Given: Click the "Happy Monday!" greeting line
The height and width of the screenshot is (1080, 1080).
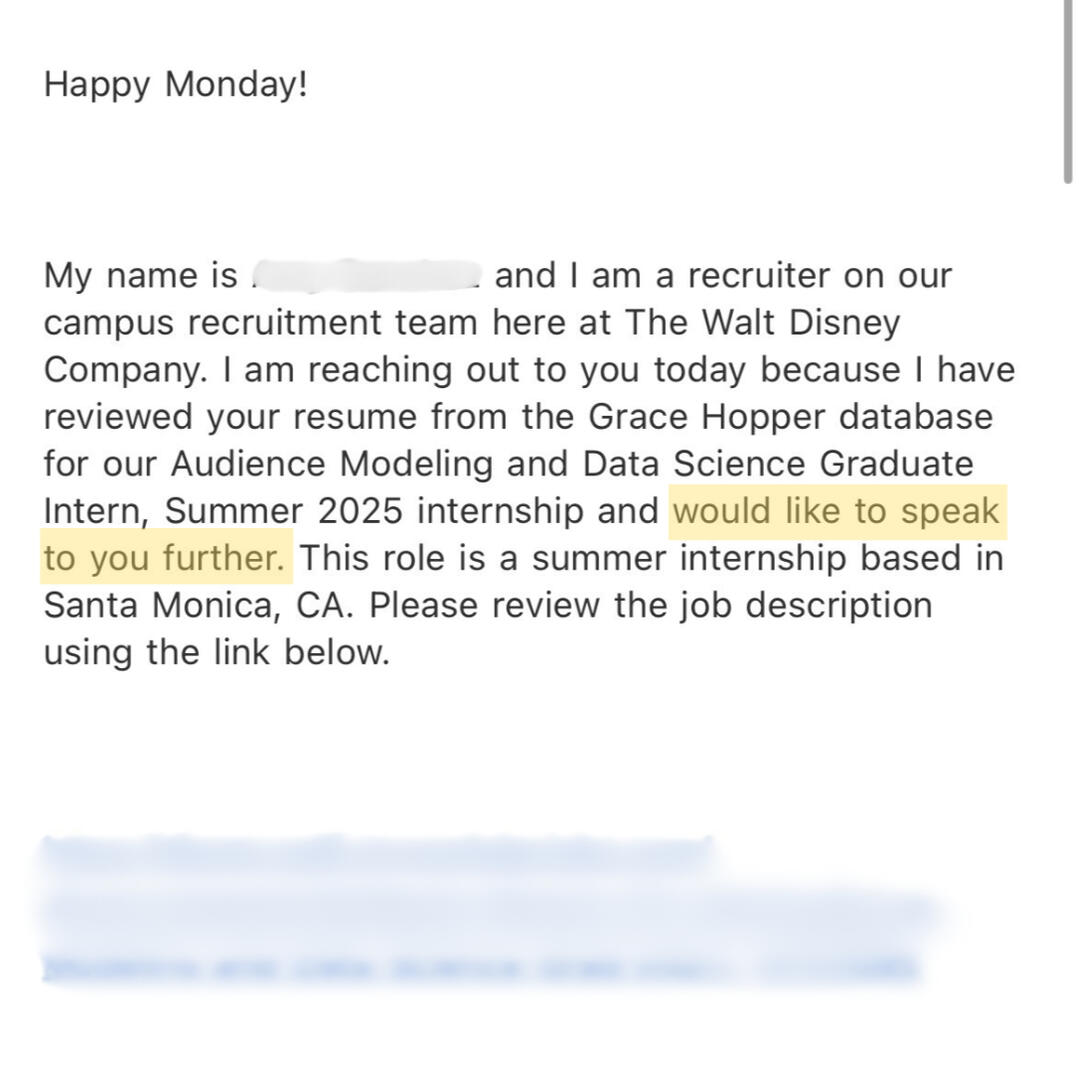Looking at the screenshot, I should (x=176, y=84).
